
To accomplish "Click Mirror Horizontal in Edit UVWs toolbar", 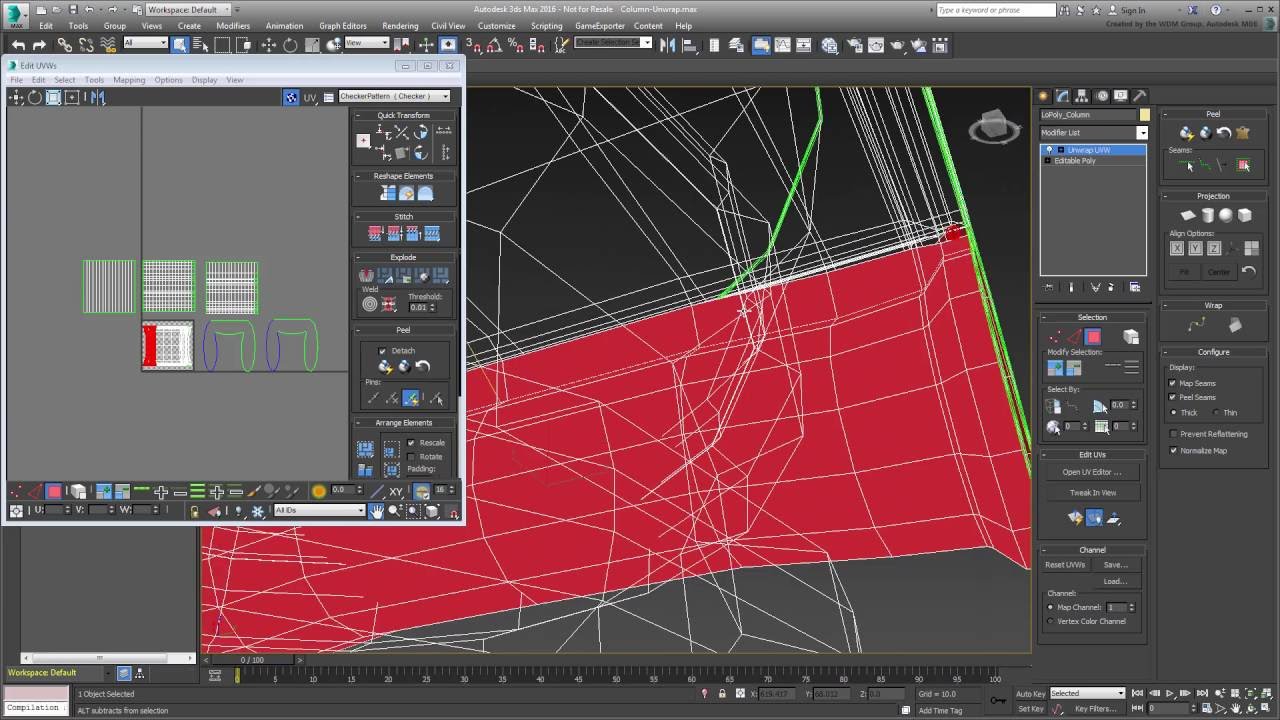I will (96, 97).
